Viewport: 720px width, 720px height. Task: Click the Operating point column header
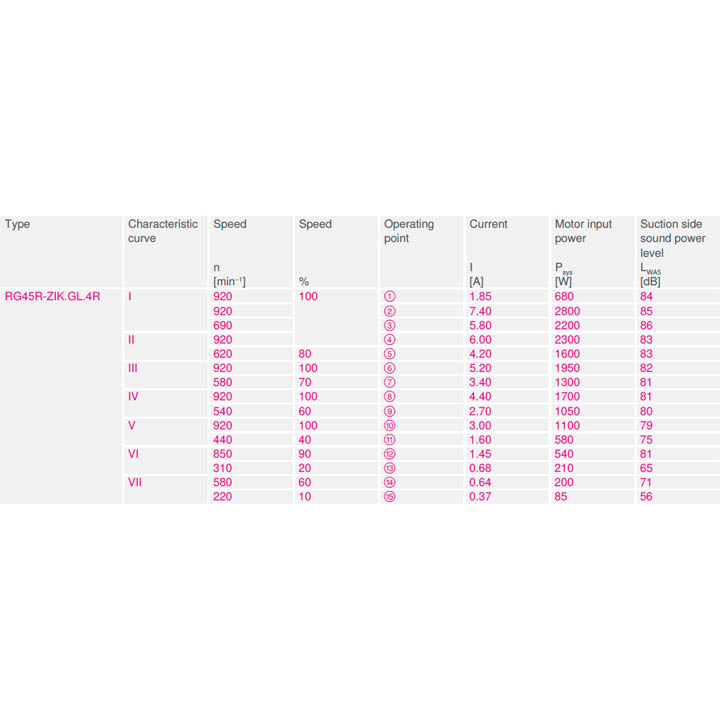click(x=409, y=231)
